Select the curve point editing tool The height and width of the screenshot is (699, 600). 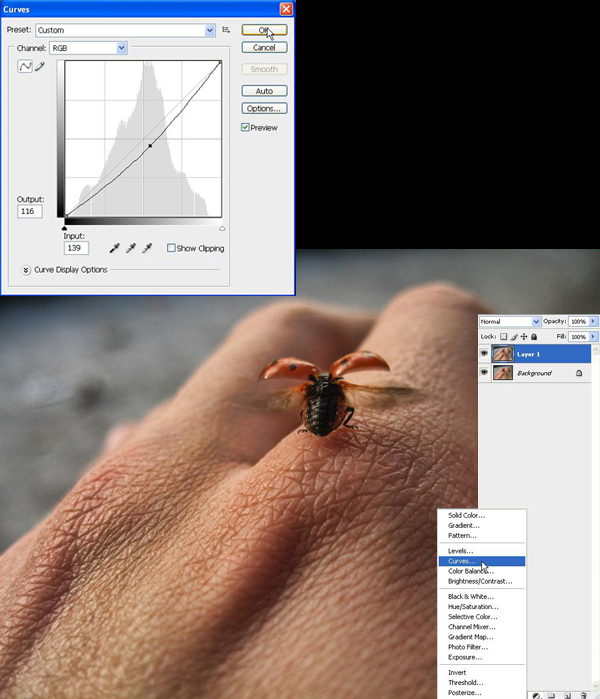click(25, 66)
